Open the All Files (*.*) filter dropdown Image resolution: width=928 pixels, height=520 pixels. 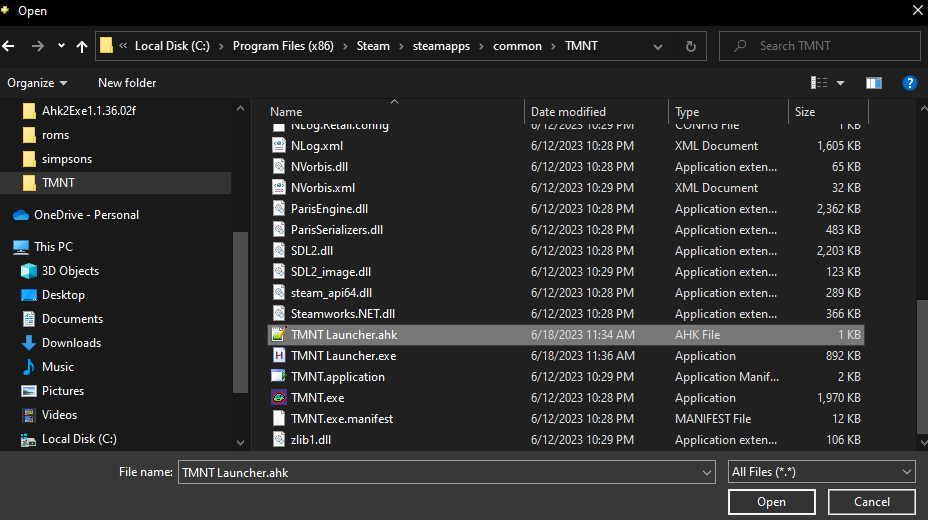tap(821, 472)
